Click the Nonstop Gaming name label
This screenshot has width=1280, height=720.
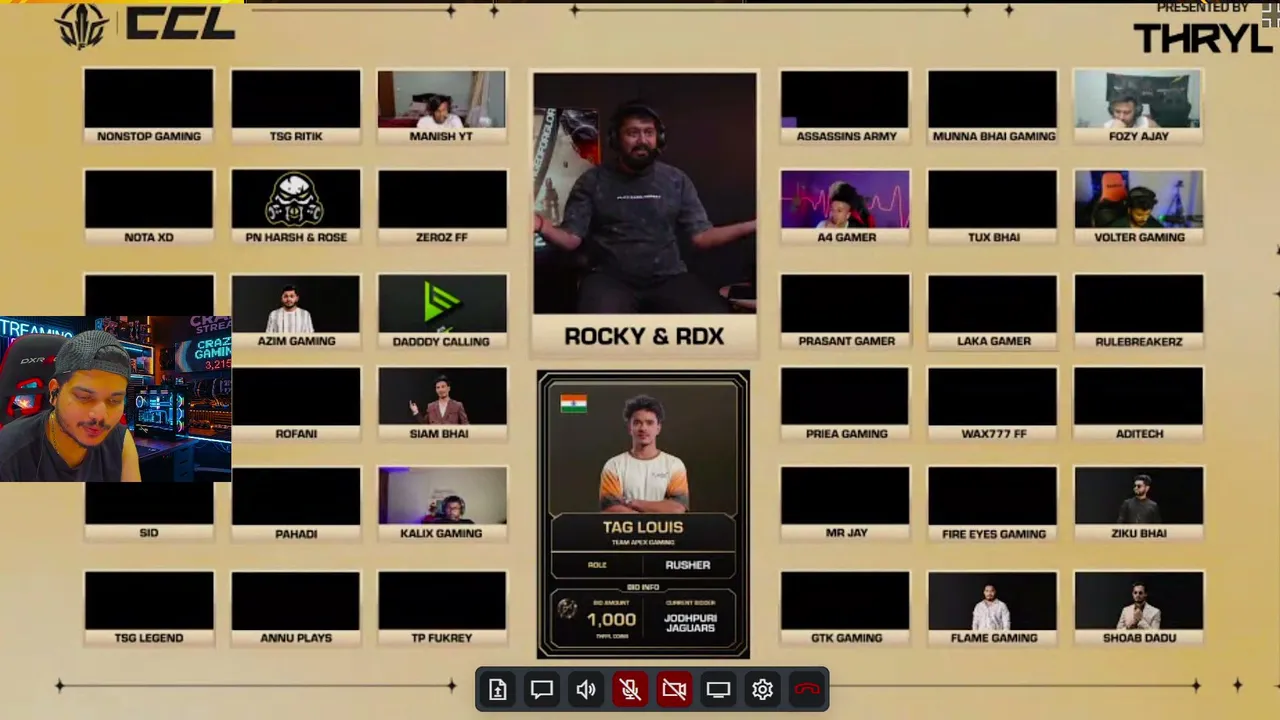(x=149, y=136)
